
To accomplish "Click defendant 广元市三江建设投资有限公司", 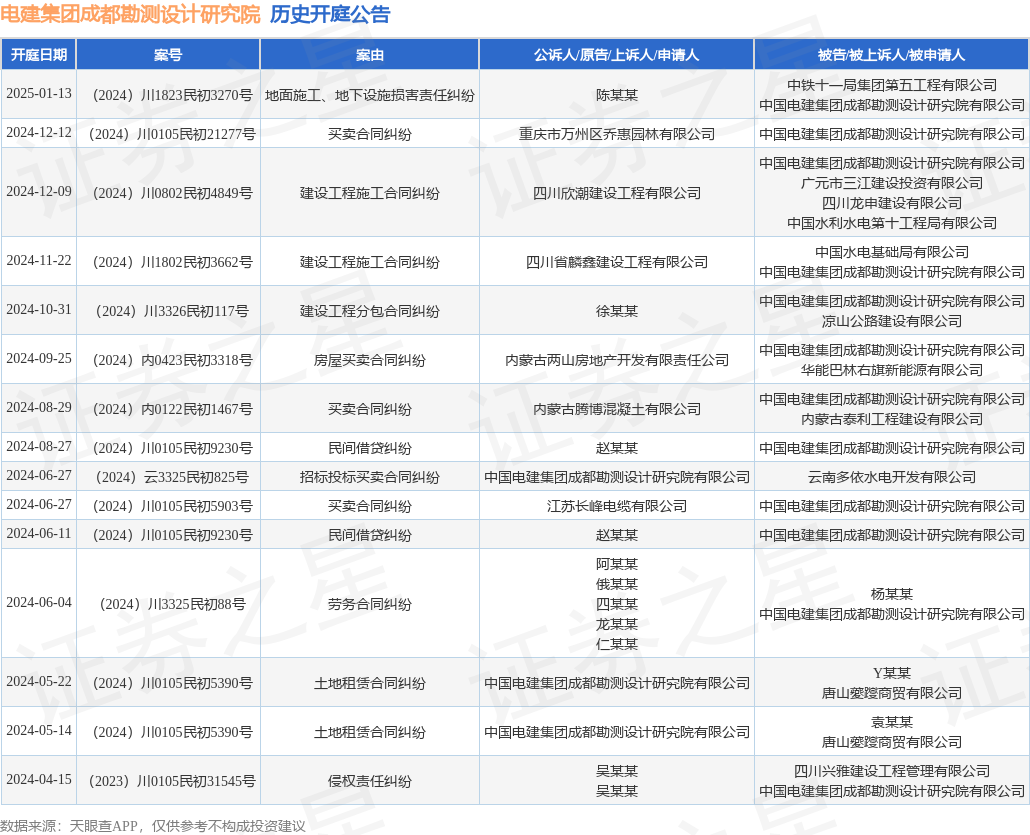I will (x=891, y=183).
